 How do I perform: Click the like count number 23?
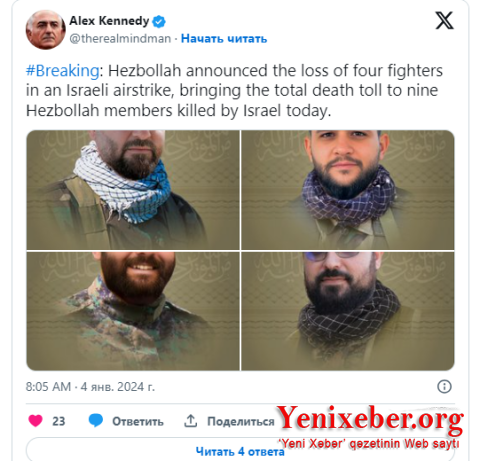point(59,421)
